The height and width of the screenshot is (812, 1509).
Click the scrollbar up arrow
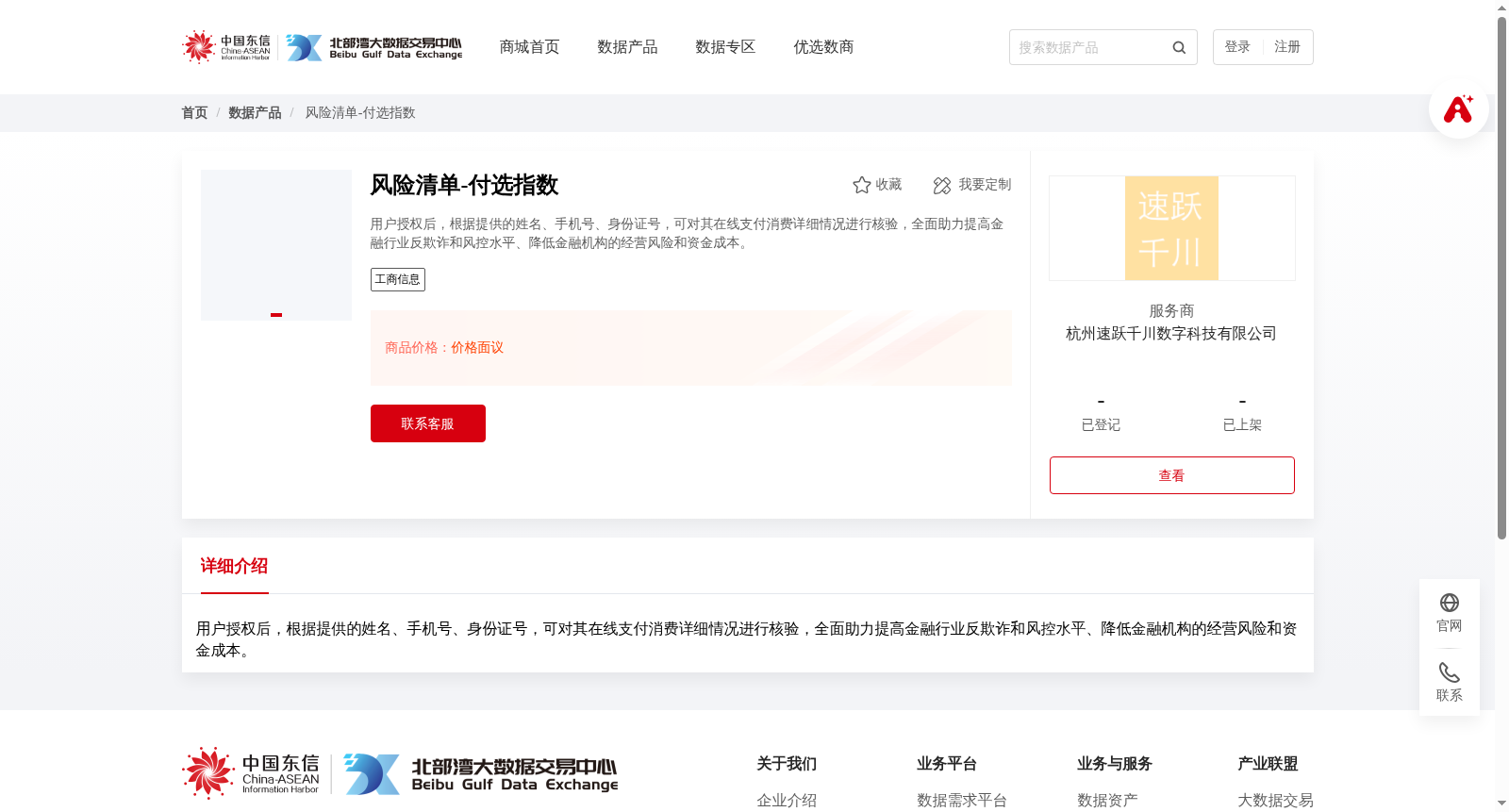click(1501, 8)
